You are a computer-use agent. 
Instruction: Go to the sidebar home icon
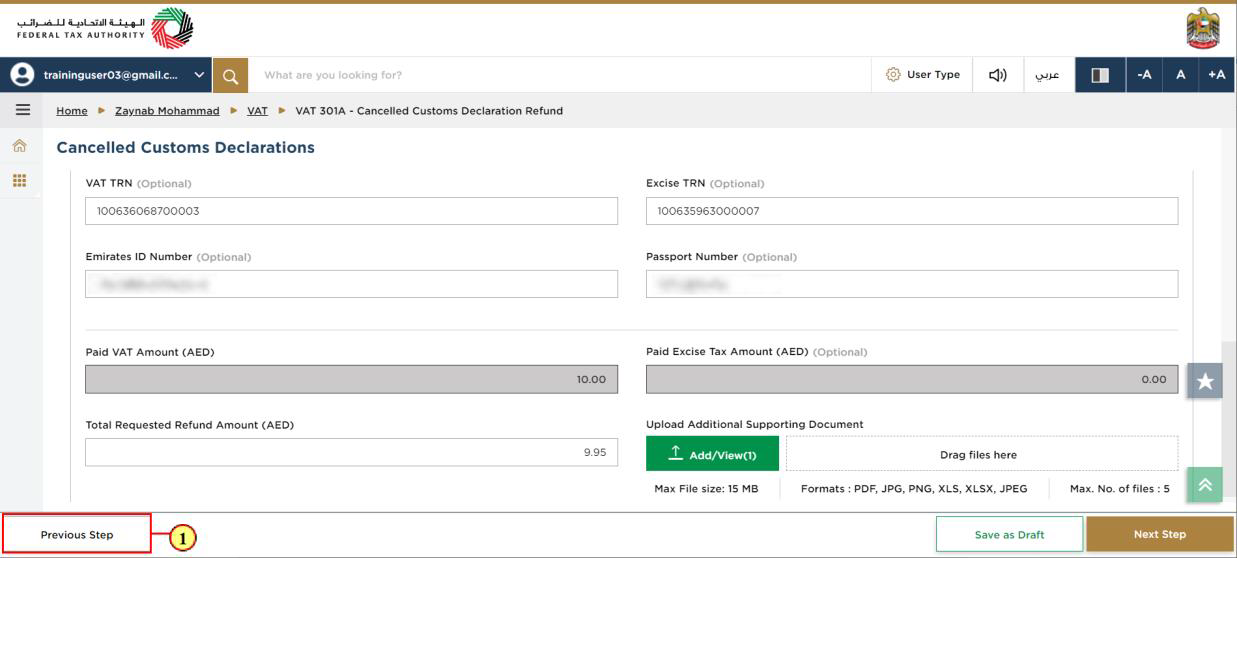click(19, 146)
